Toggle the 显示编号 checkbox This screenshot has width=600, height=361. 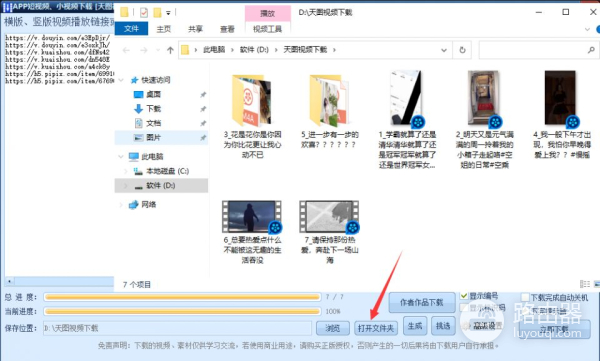pos(464,296)
